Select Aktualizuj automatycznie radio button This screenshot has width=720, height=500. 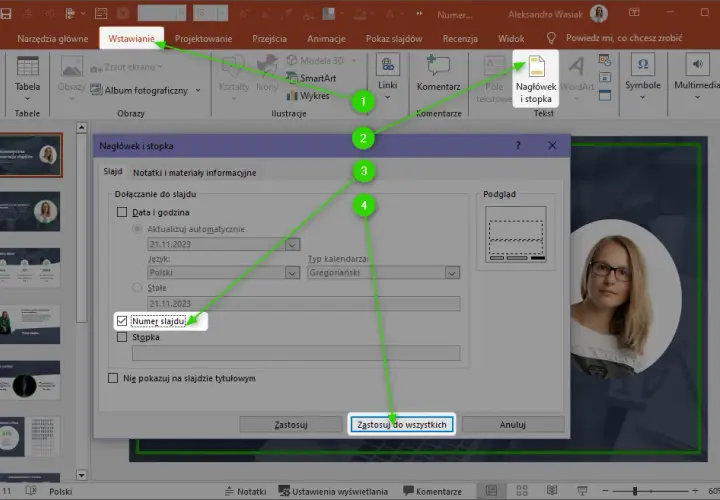[x=137, y=229]
